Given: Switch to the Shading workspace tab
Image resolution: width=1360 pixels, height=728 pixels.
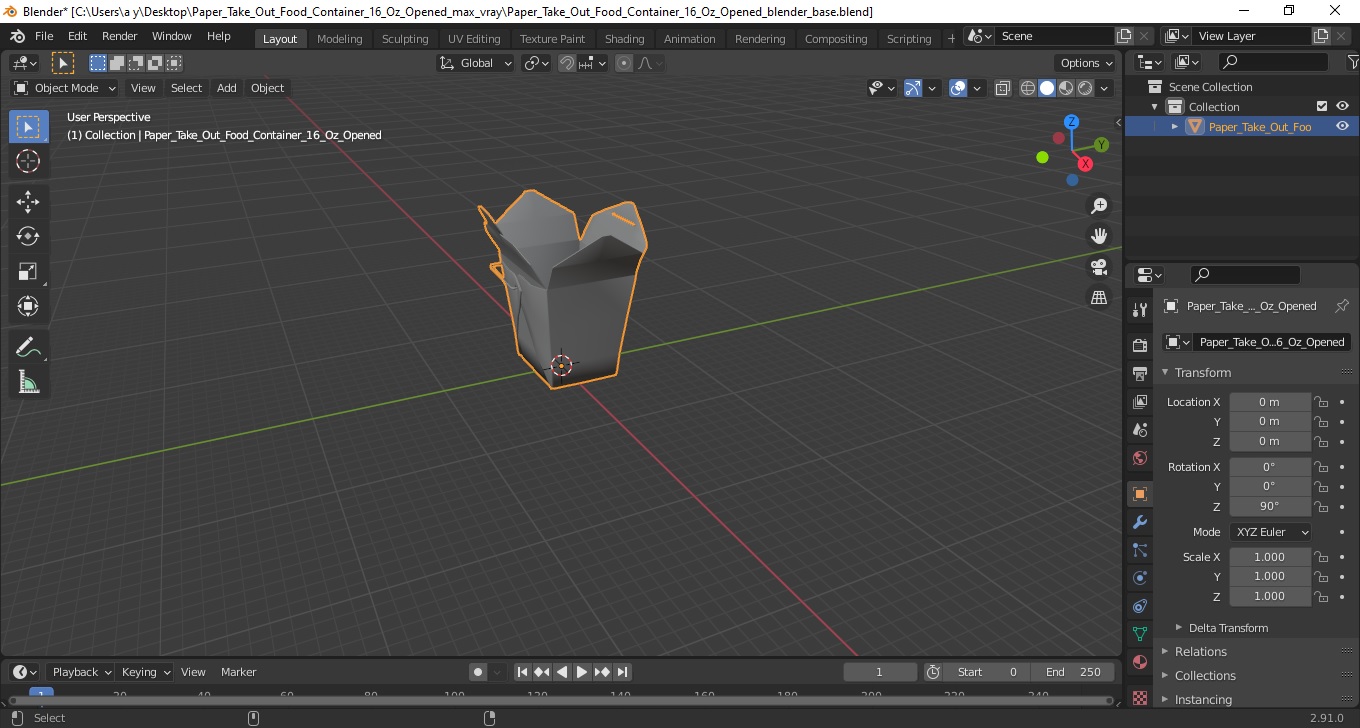Looking at the screenshot, I should click(624, 38).
